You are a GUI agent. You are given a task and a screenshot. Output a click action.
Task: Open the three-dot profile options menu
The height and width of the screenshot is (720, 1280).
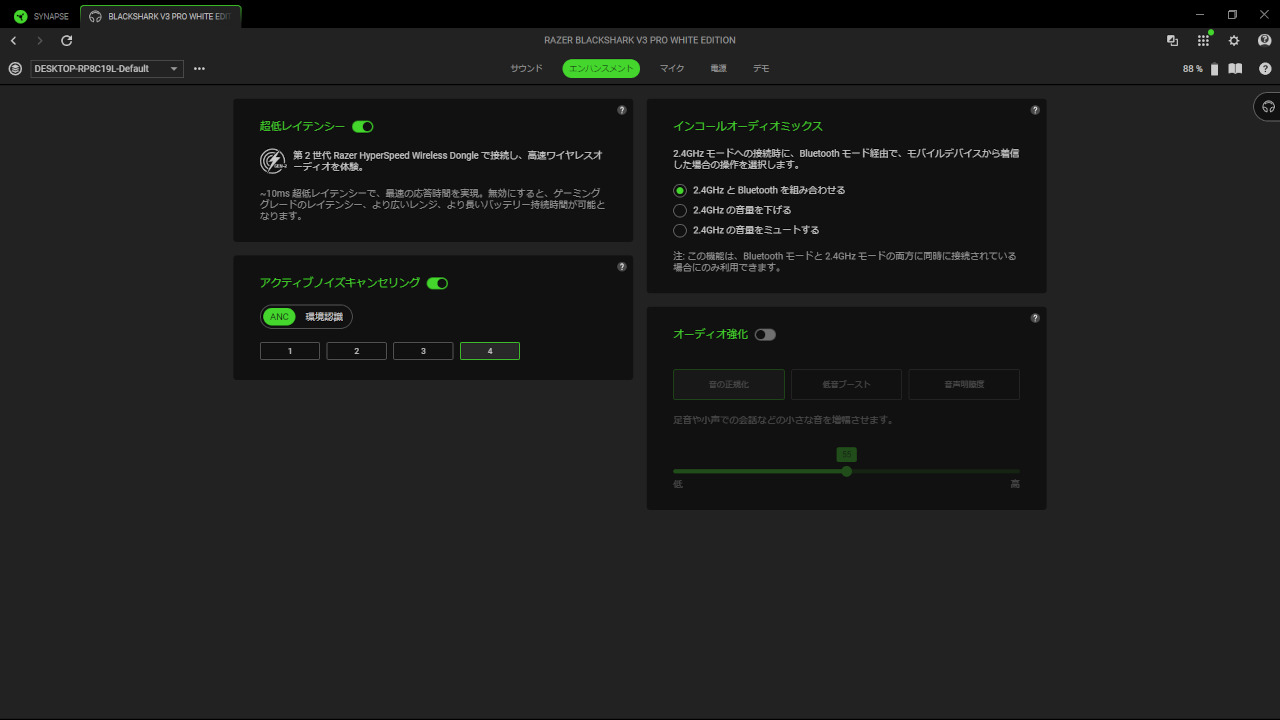199,69
